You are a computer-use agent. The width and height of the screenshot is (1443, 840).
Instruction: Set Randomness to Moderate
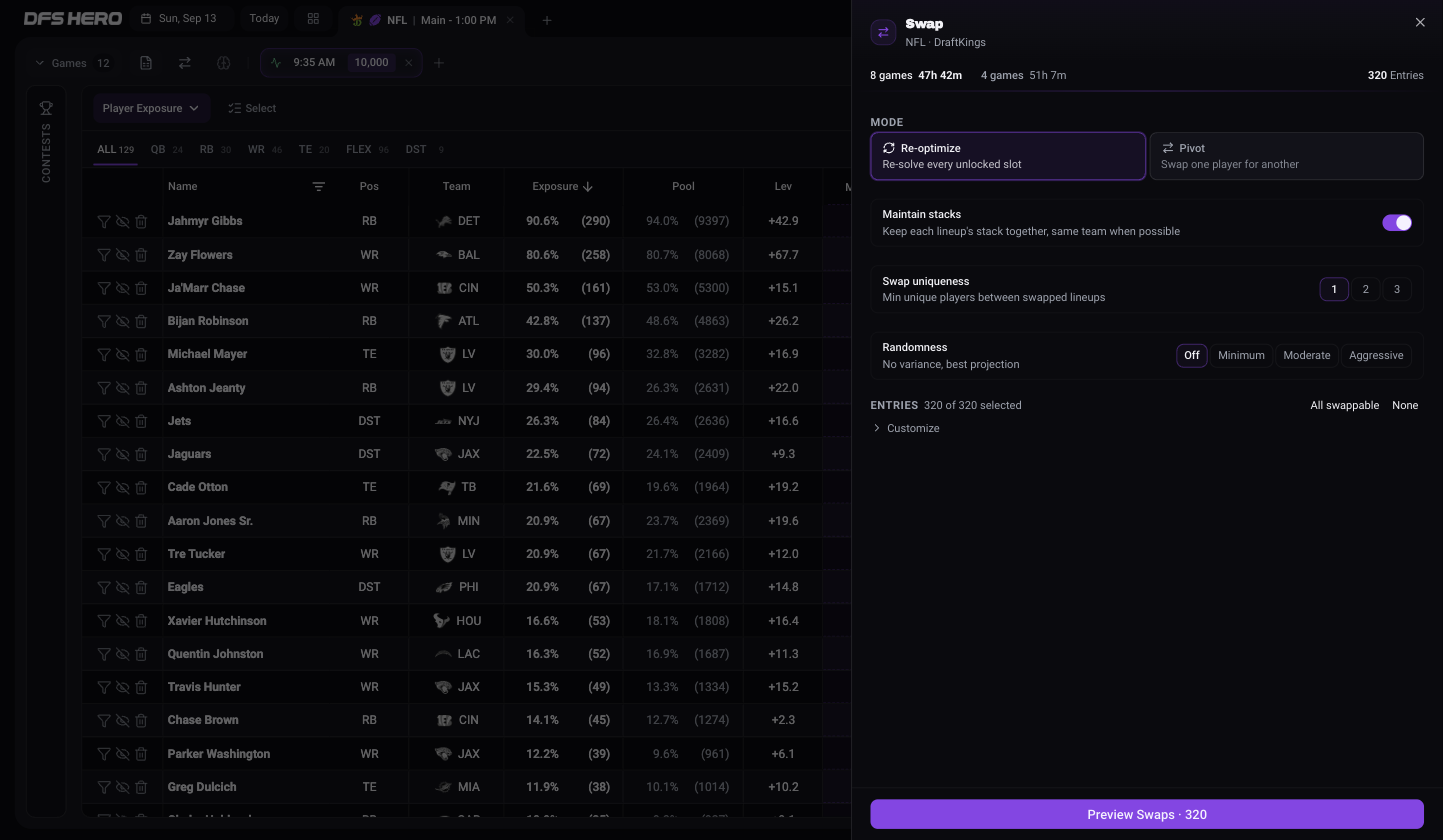[x=1306, y=355]
